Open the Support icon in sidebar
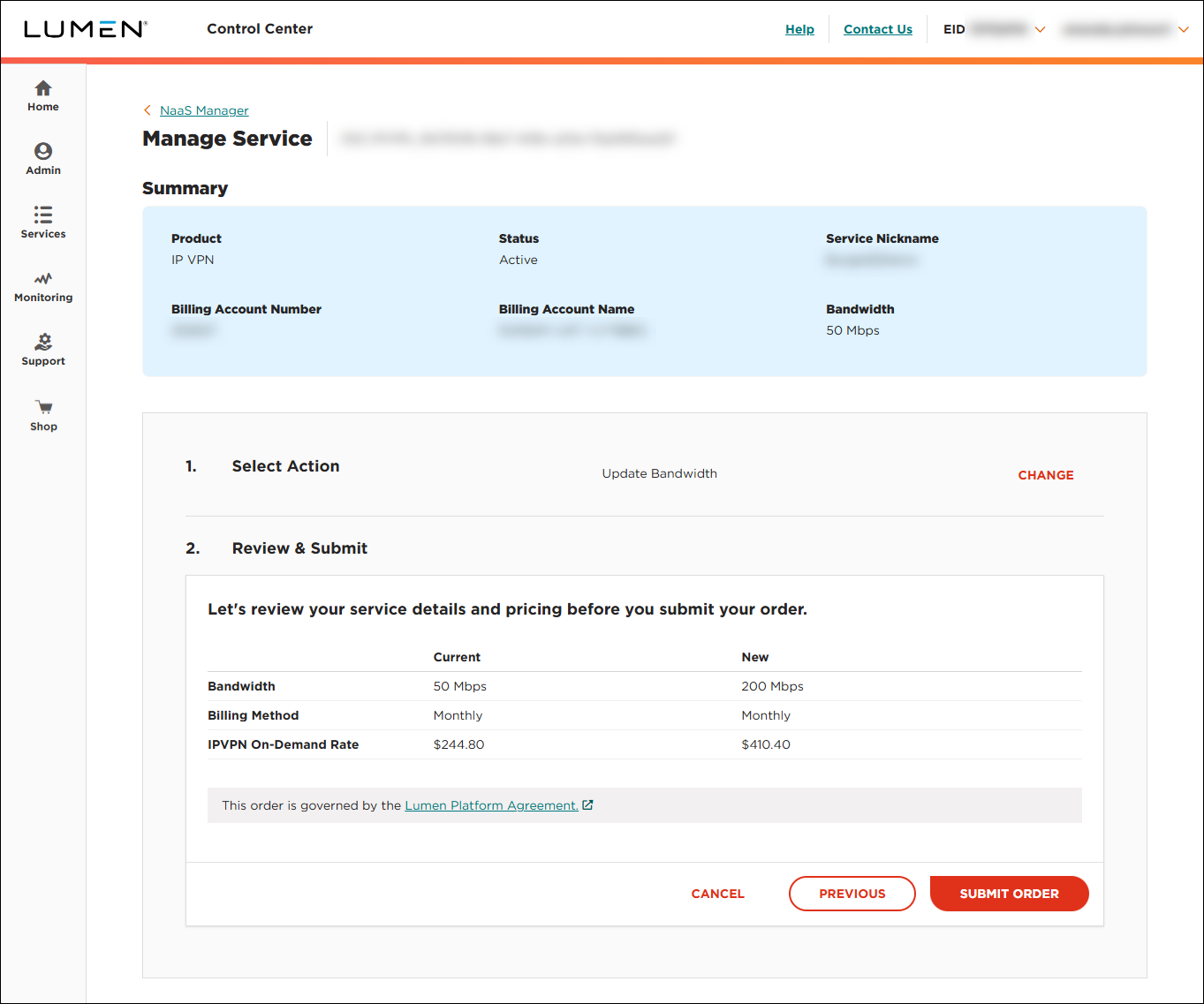Screen dimensions: 1204x1004 [x=43, y=342]
